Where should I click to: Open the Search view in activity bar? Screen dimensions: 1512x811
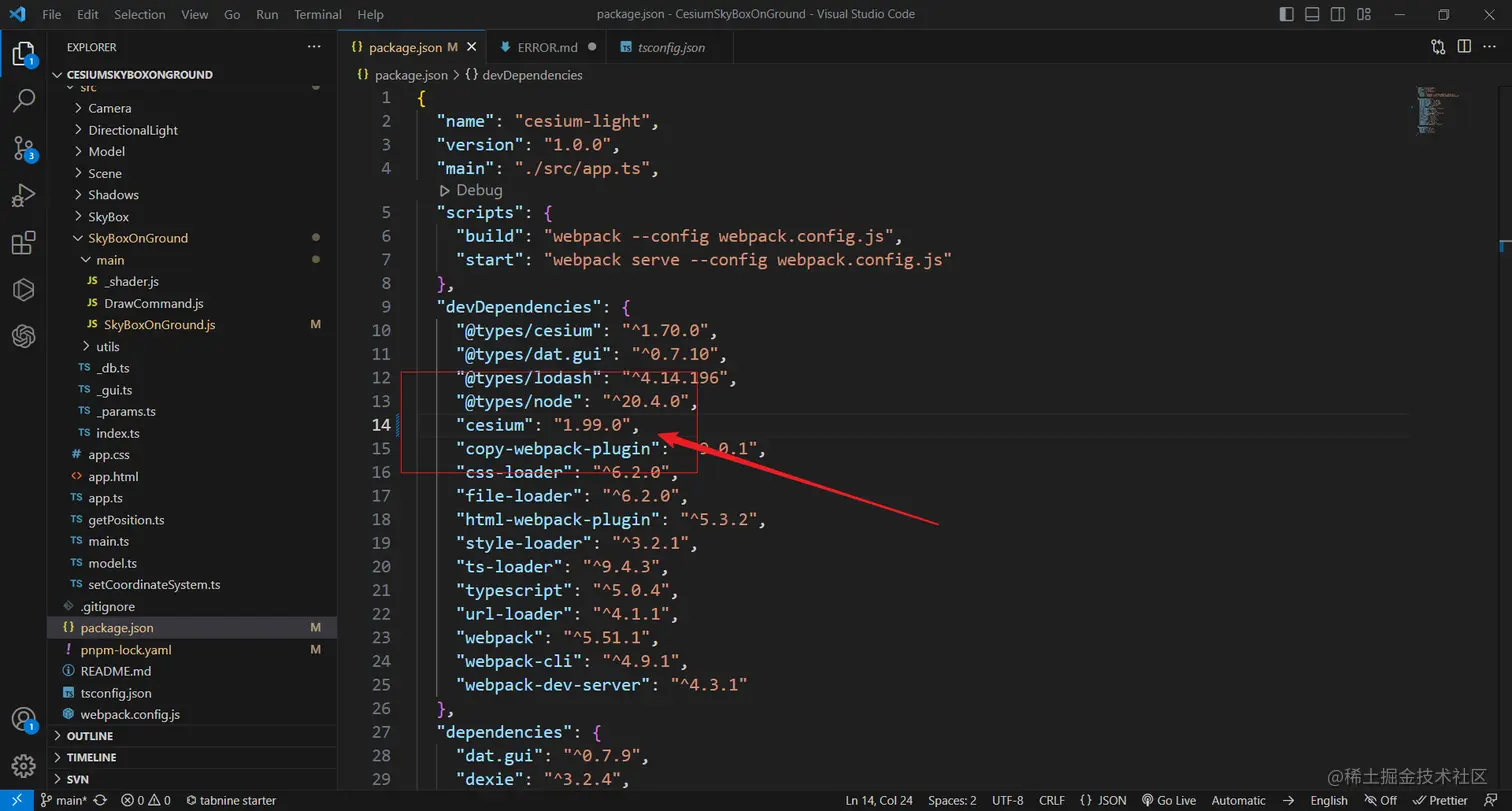[x=23, y=101]
